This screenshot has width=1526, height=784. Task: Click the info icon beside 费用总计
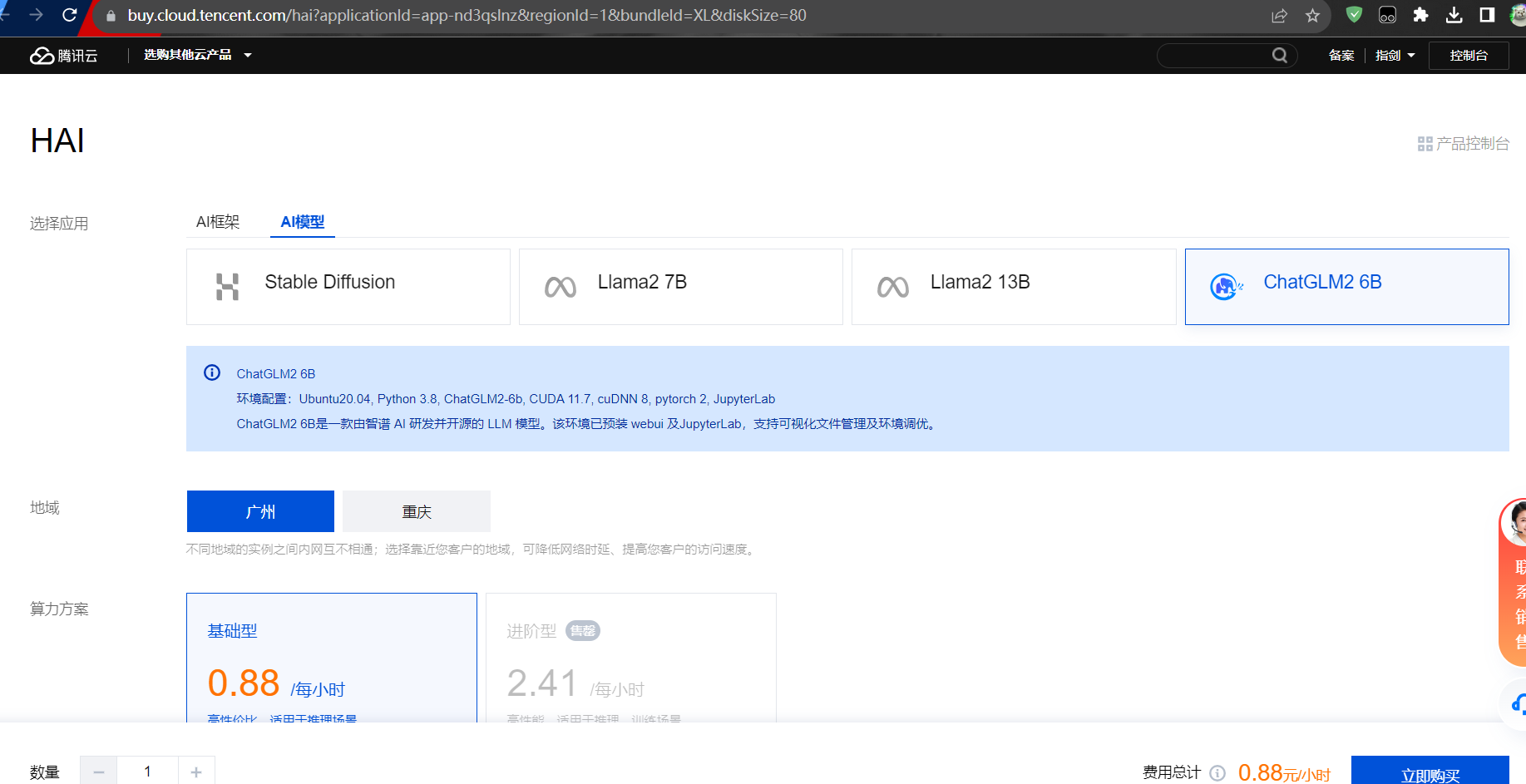[x=1217, y=773]
